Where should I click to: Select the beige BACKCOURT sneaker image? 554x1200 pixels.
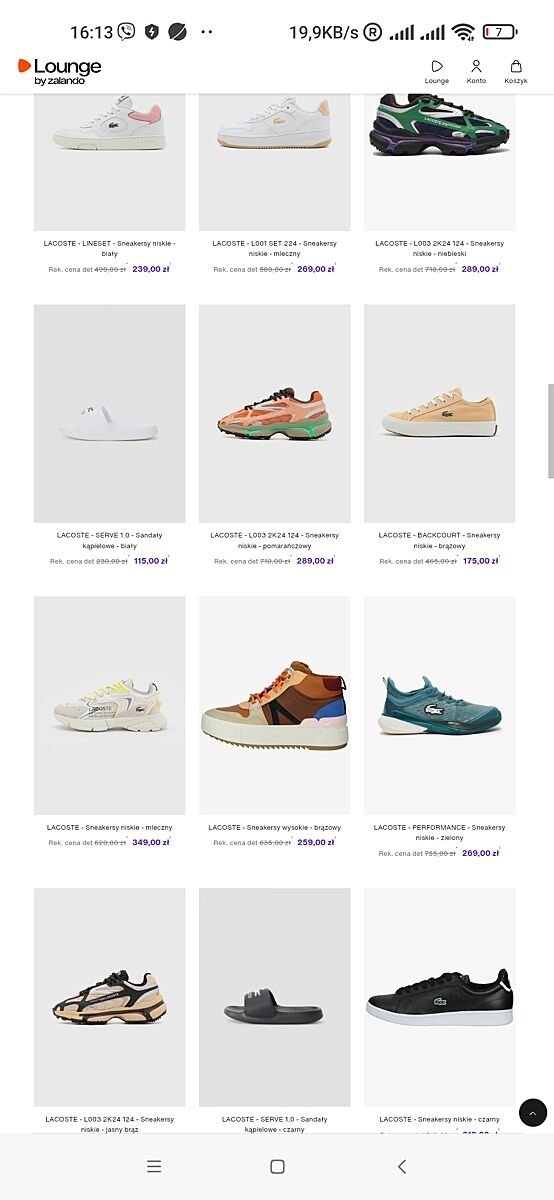pos(440,413)
